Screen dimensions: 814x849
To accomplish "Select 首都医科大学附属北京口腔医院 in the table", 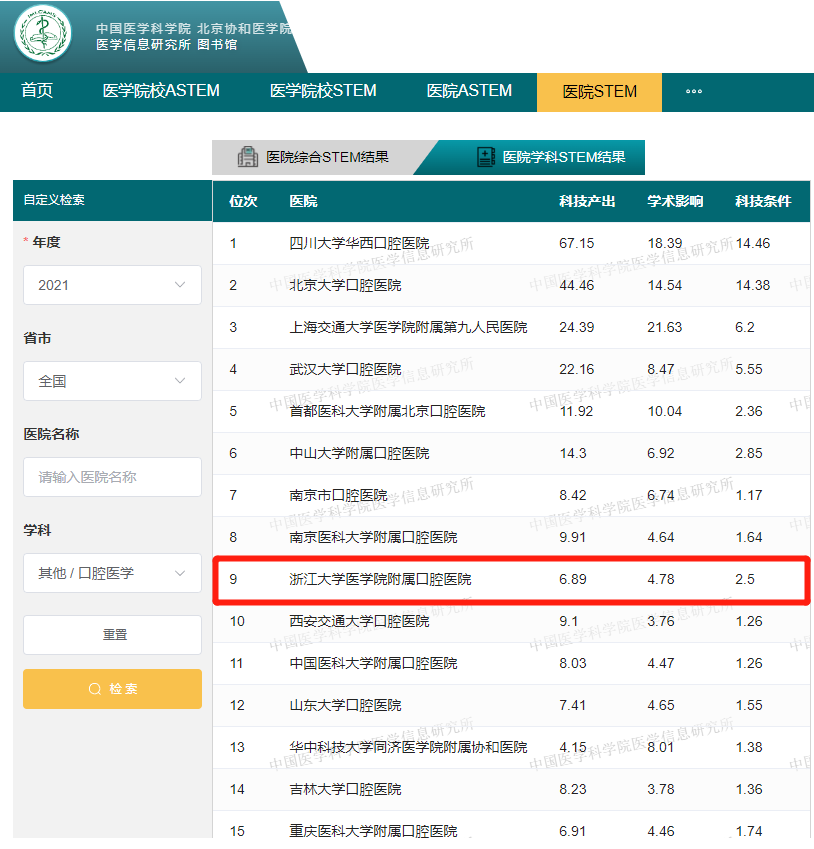I will point(387,411).
